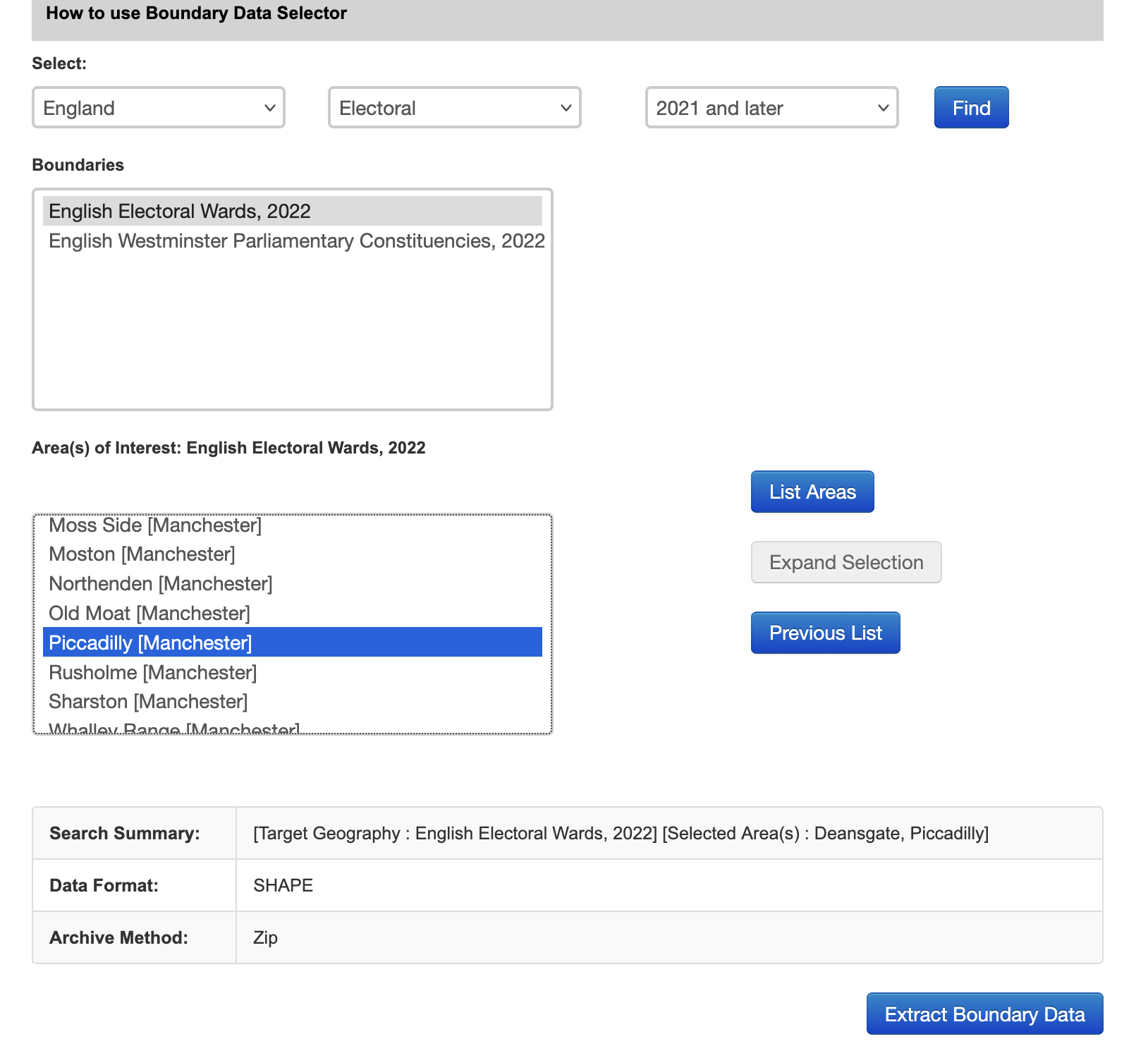1148x1058 pixels.
Task: Choose Moss Side [Manchester] area
Action: (155, 526)
